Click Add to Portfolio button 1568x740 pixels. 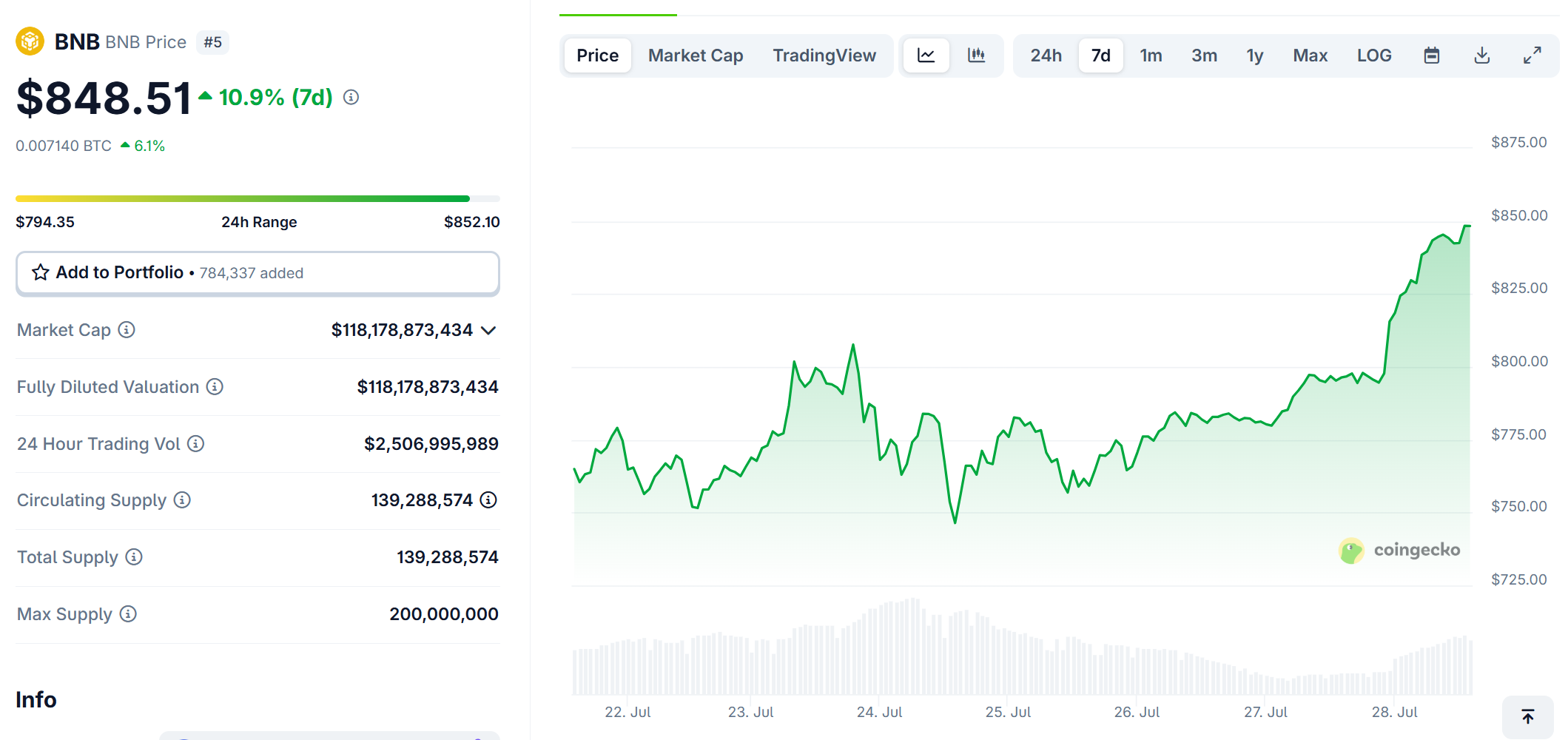coord(258,273)
